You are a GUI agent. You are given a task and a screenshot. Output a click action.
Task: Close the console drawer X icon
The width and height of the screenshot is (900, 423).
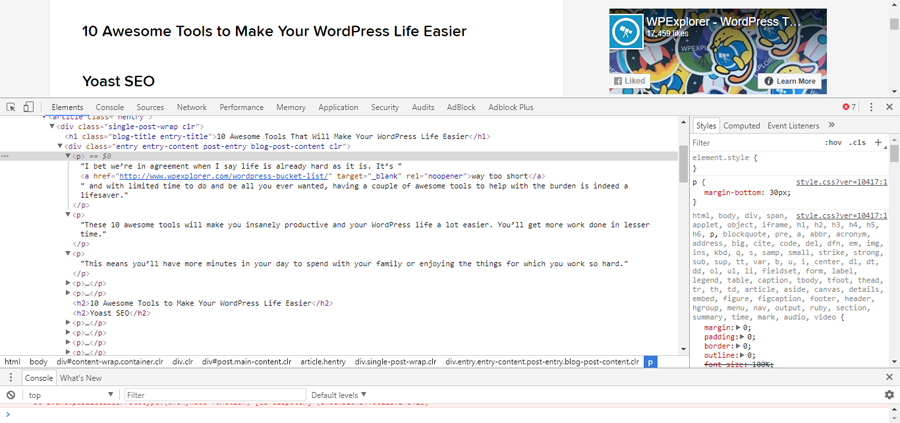tap(889, 378)
